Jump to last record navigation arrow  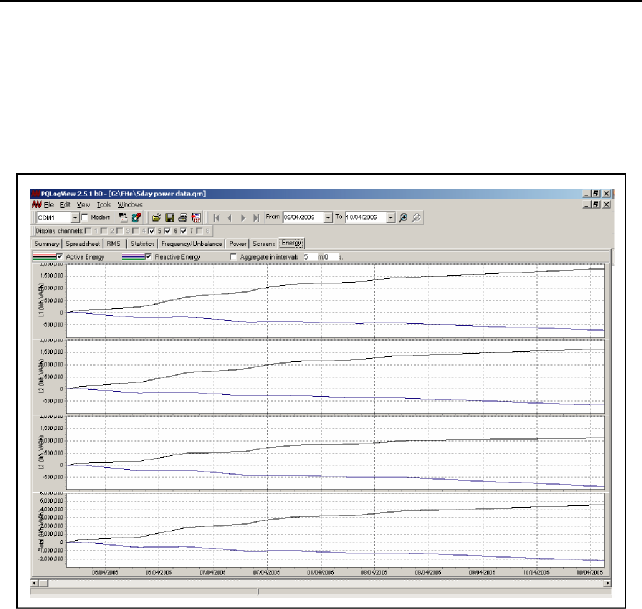(x=256, y=217)
